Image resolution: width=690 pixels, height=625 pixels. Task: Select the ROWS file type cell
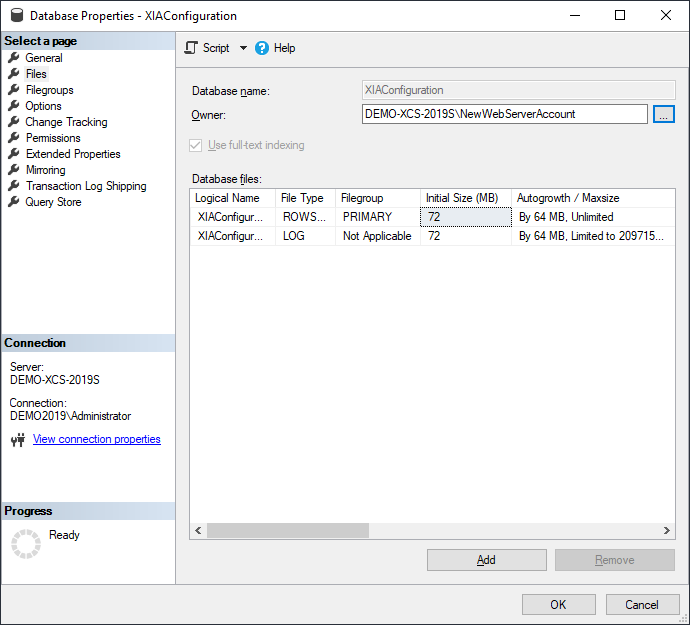coord(305,217)
